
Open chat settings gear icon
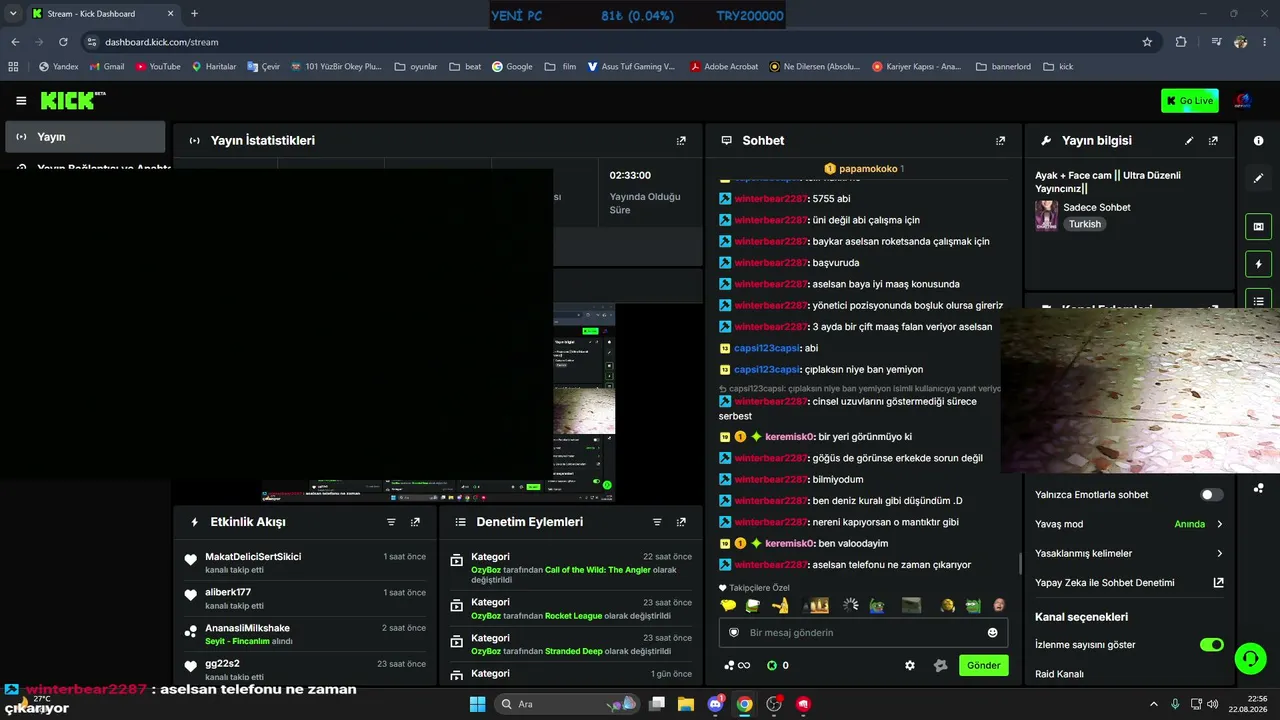[x=909, y=666]
